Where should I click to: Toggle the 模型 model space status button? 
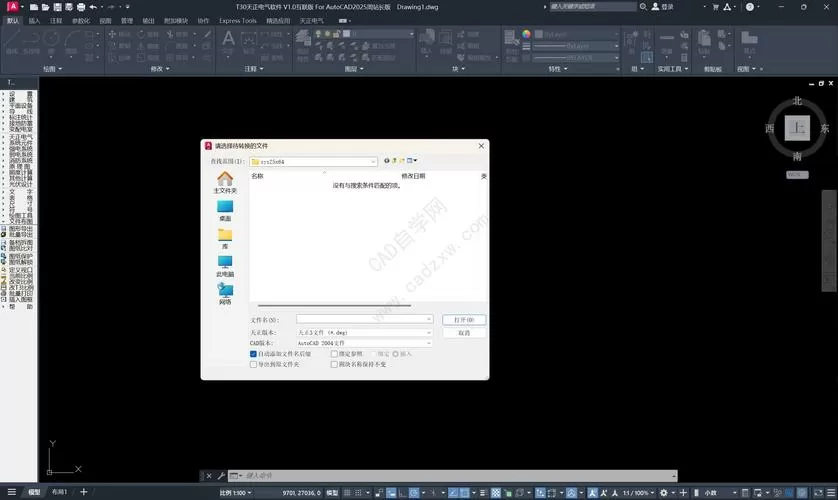point(332,493)
